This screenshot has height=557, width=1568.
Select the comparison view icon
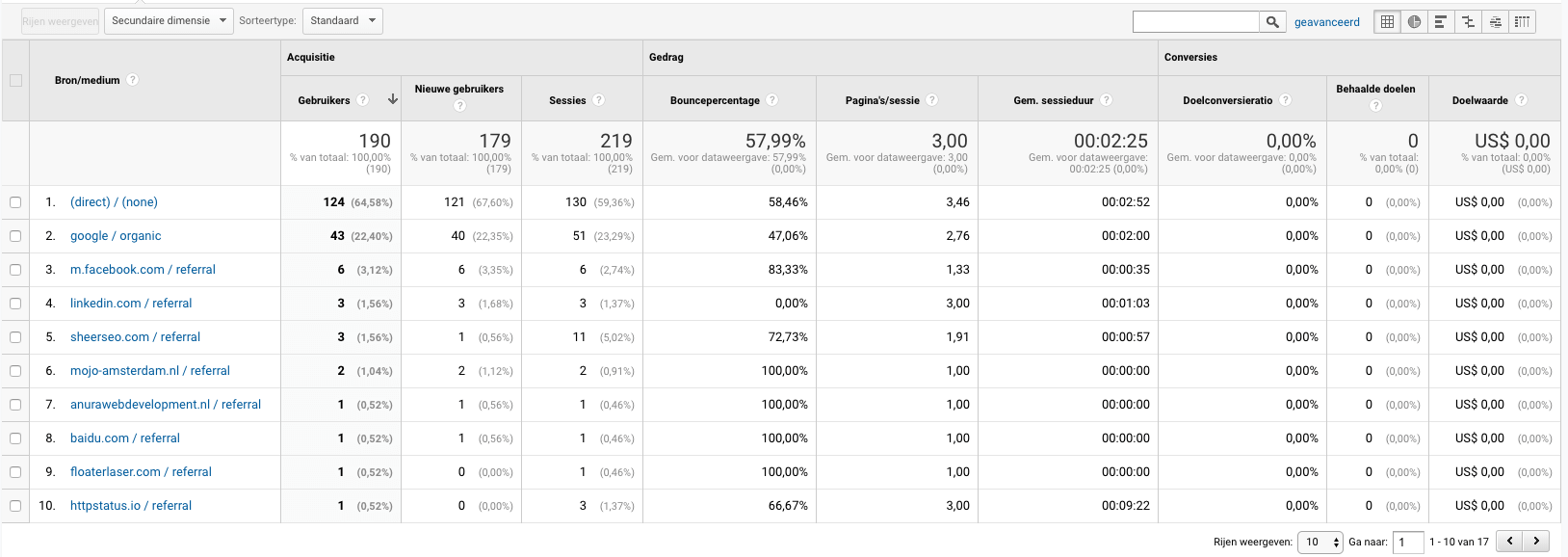1468,22
